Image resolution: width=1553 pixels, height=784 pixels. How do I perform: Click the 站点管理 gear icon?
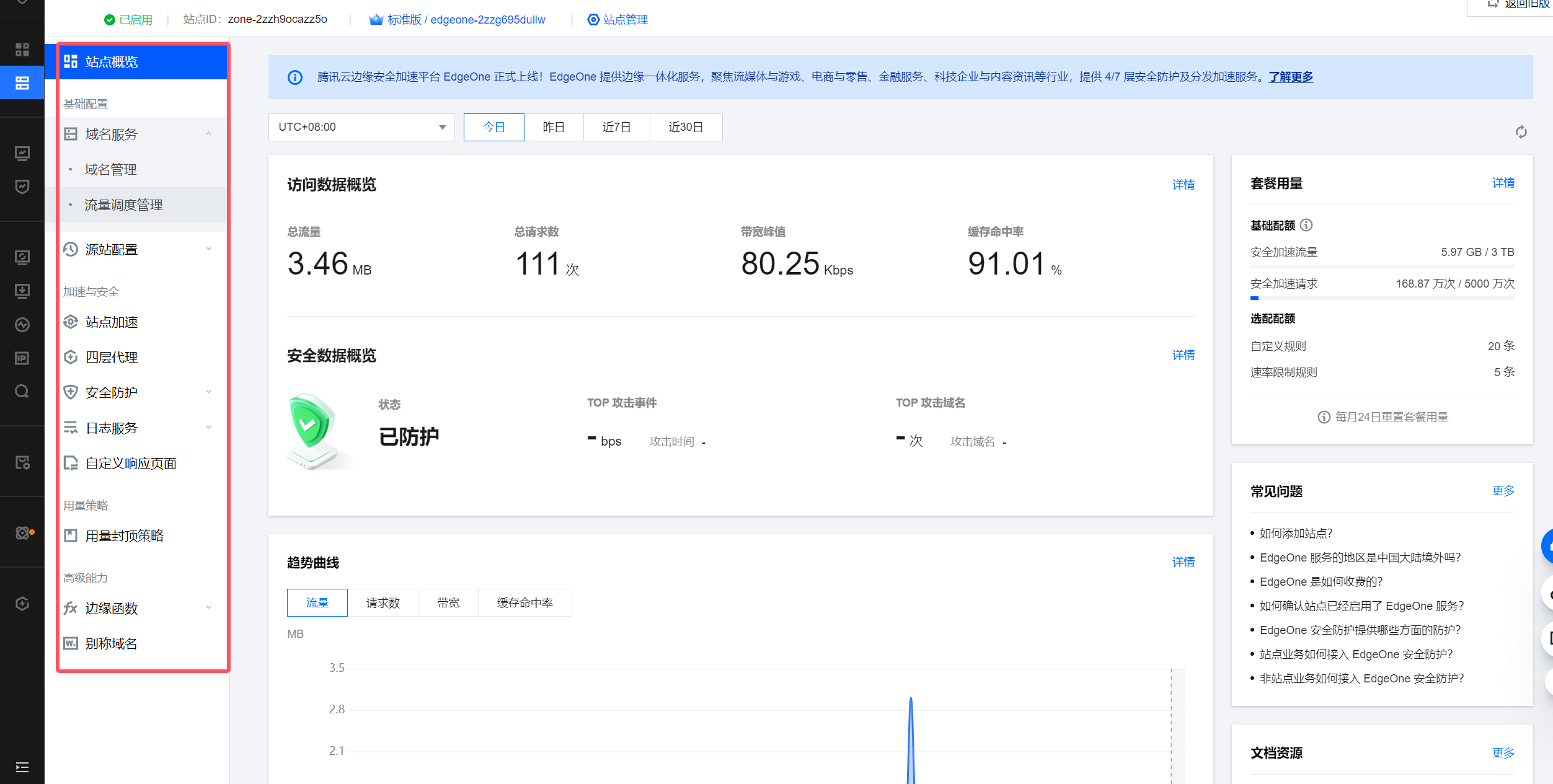tap(593, 20)
